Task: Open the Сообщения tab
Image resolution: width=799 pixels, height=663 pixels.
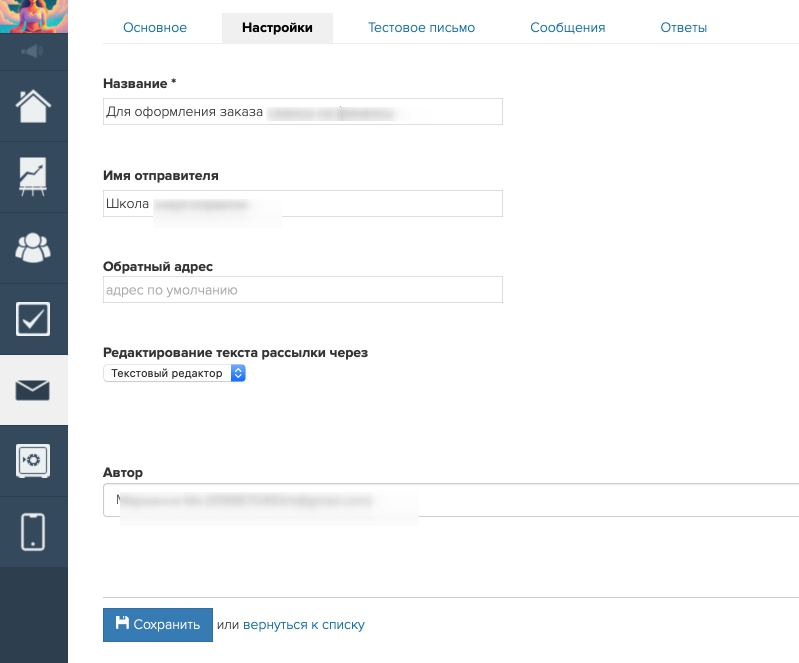Action: point(567,28)
